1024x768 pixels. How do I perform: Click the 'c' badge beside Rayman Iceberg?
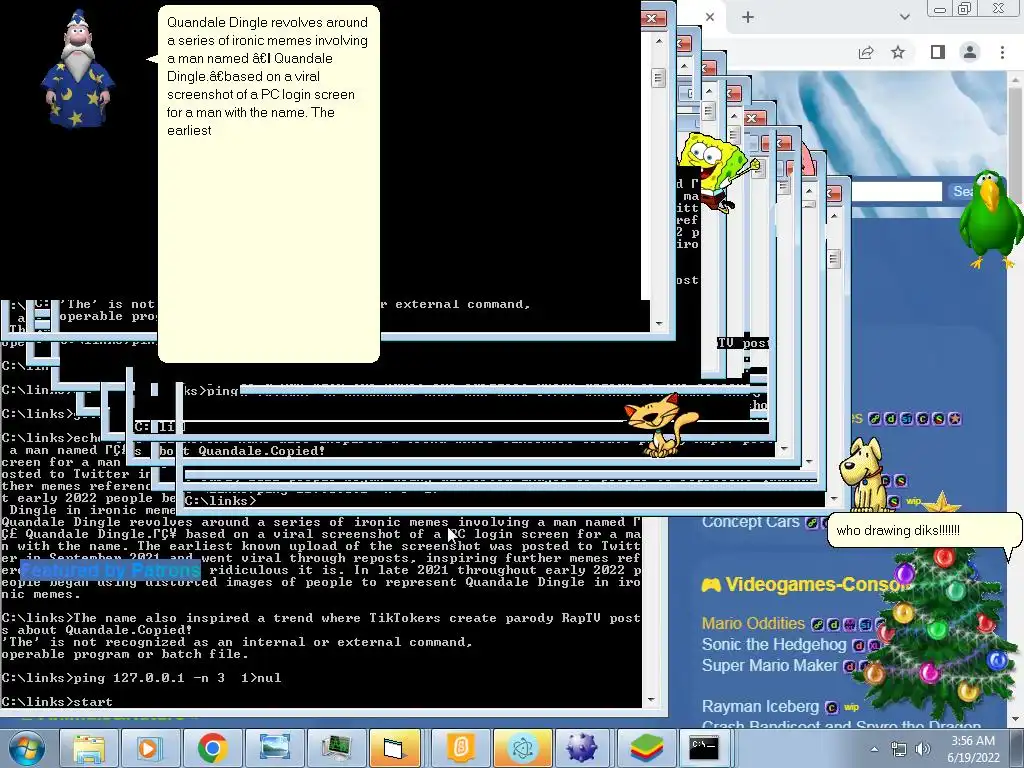pyautogui.click(x=831, y=707)
